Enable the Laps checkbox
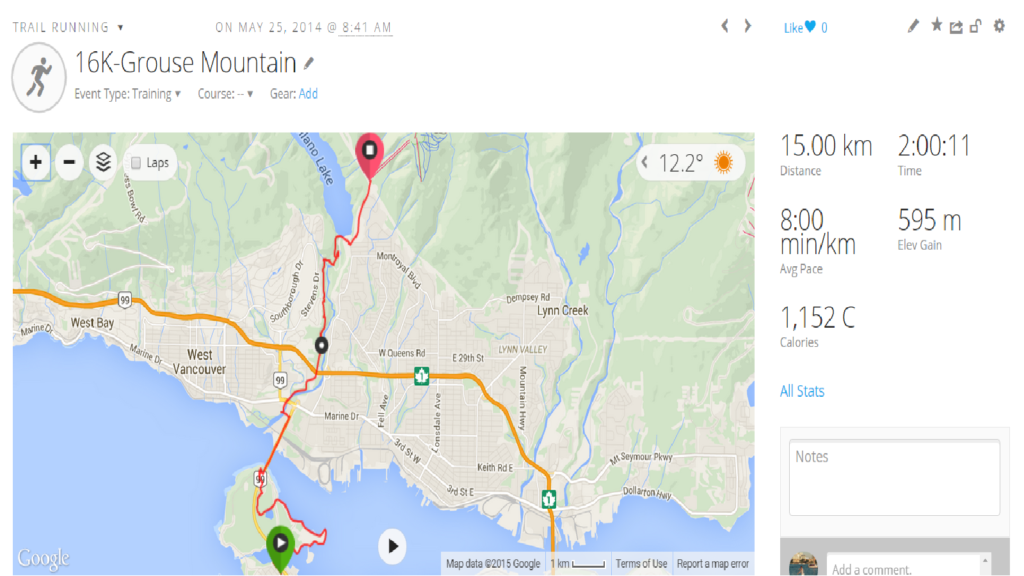 pyautogui.click(x=137, y=163)
